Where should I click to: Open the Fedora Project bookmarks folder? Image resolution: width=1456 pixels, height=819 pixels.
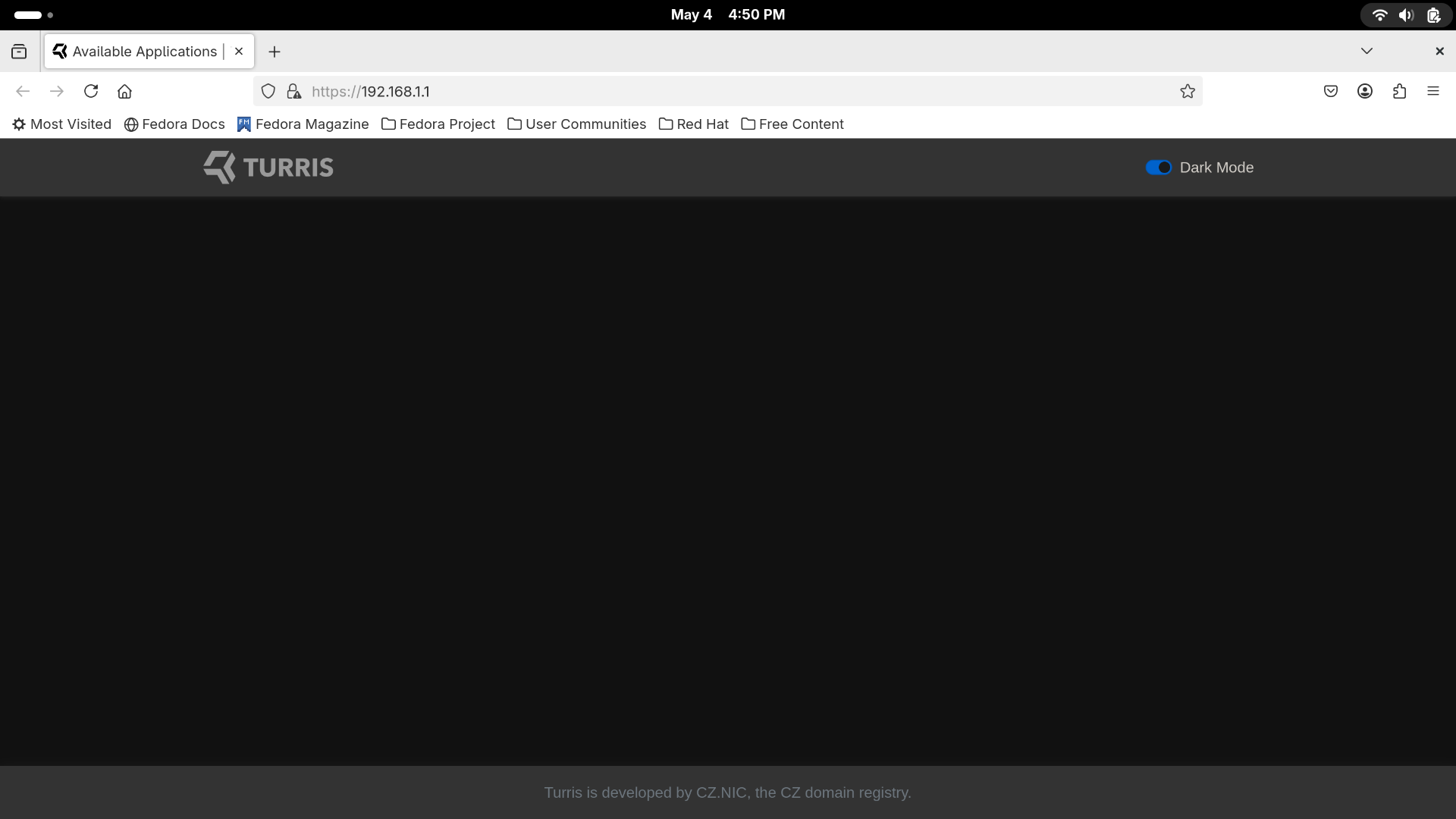coord(438,124)
